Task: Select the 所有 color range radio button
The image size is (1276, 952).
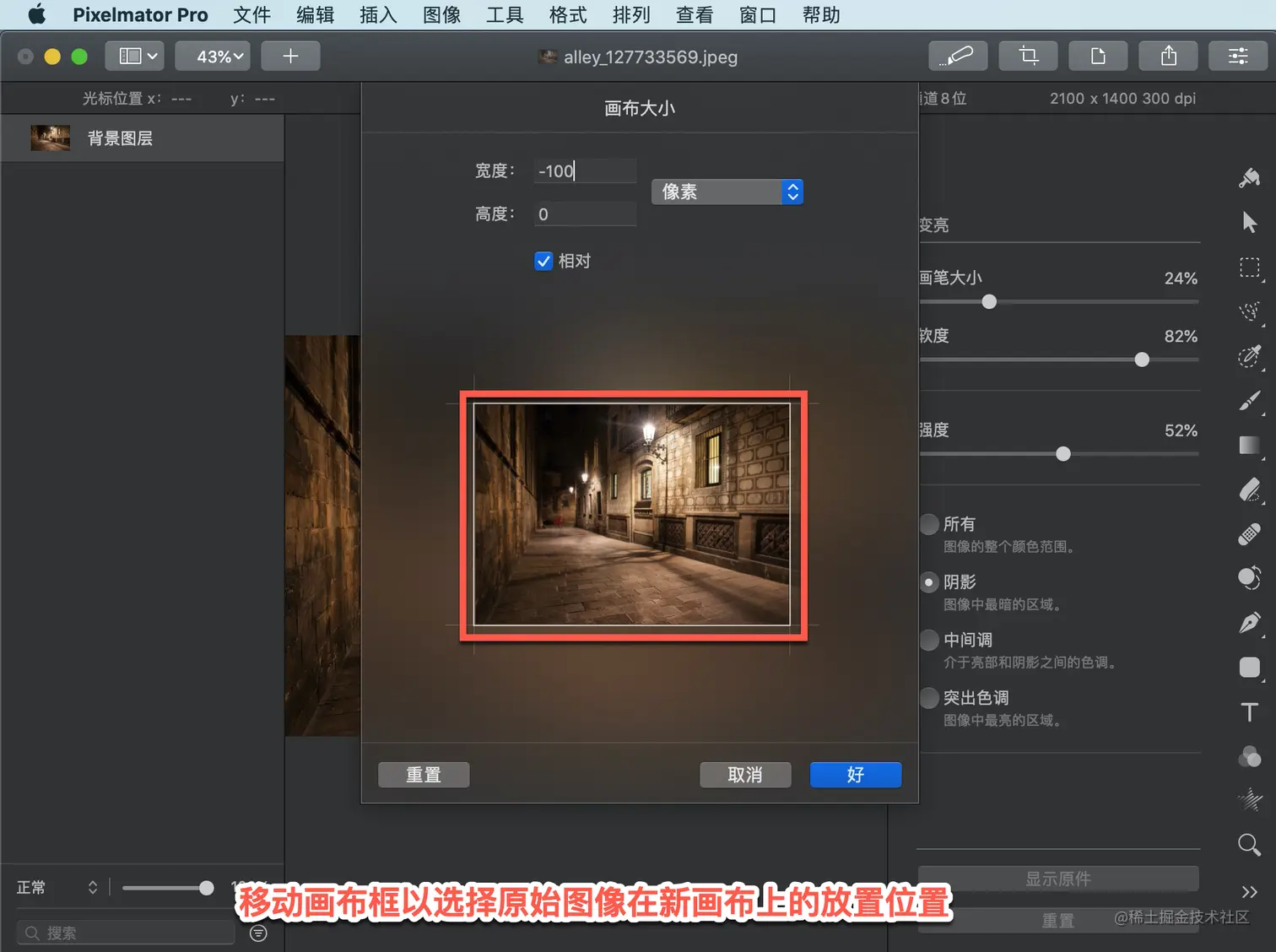Action: point(929,524)
